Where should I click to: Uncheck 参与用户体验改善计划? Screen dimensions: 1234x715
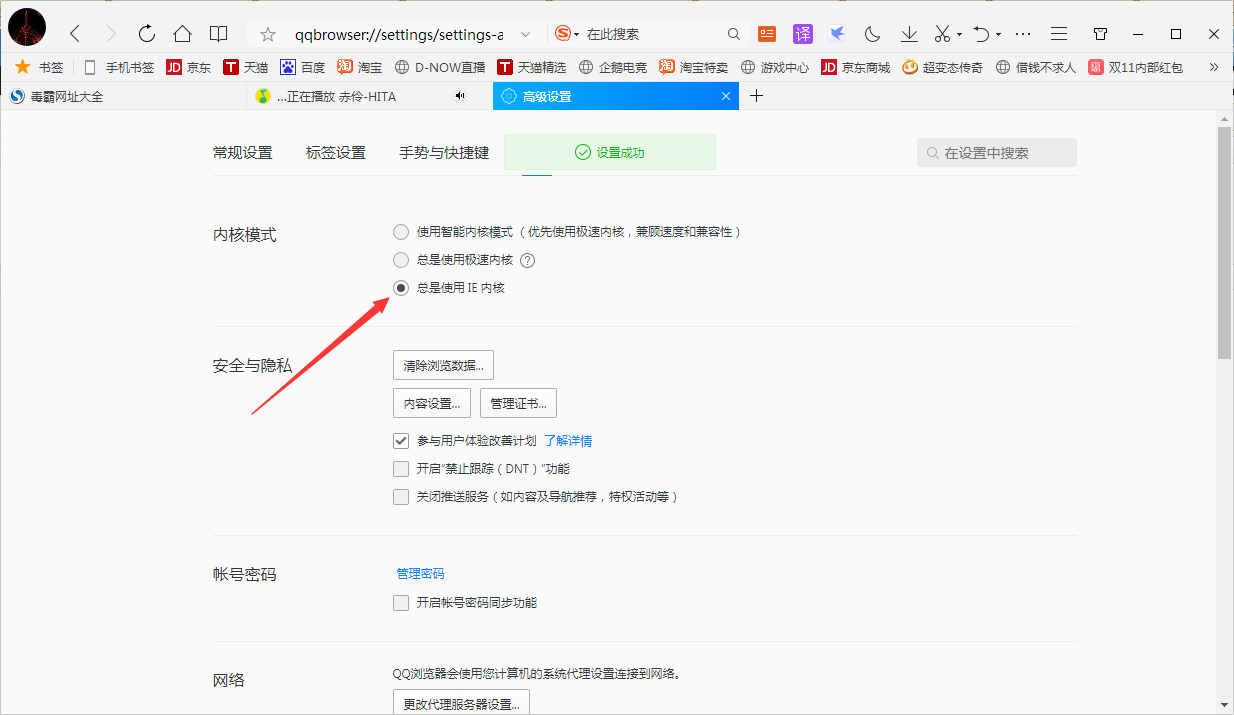[401, 440]
